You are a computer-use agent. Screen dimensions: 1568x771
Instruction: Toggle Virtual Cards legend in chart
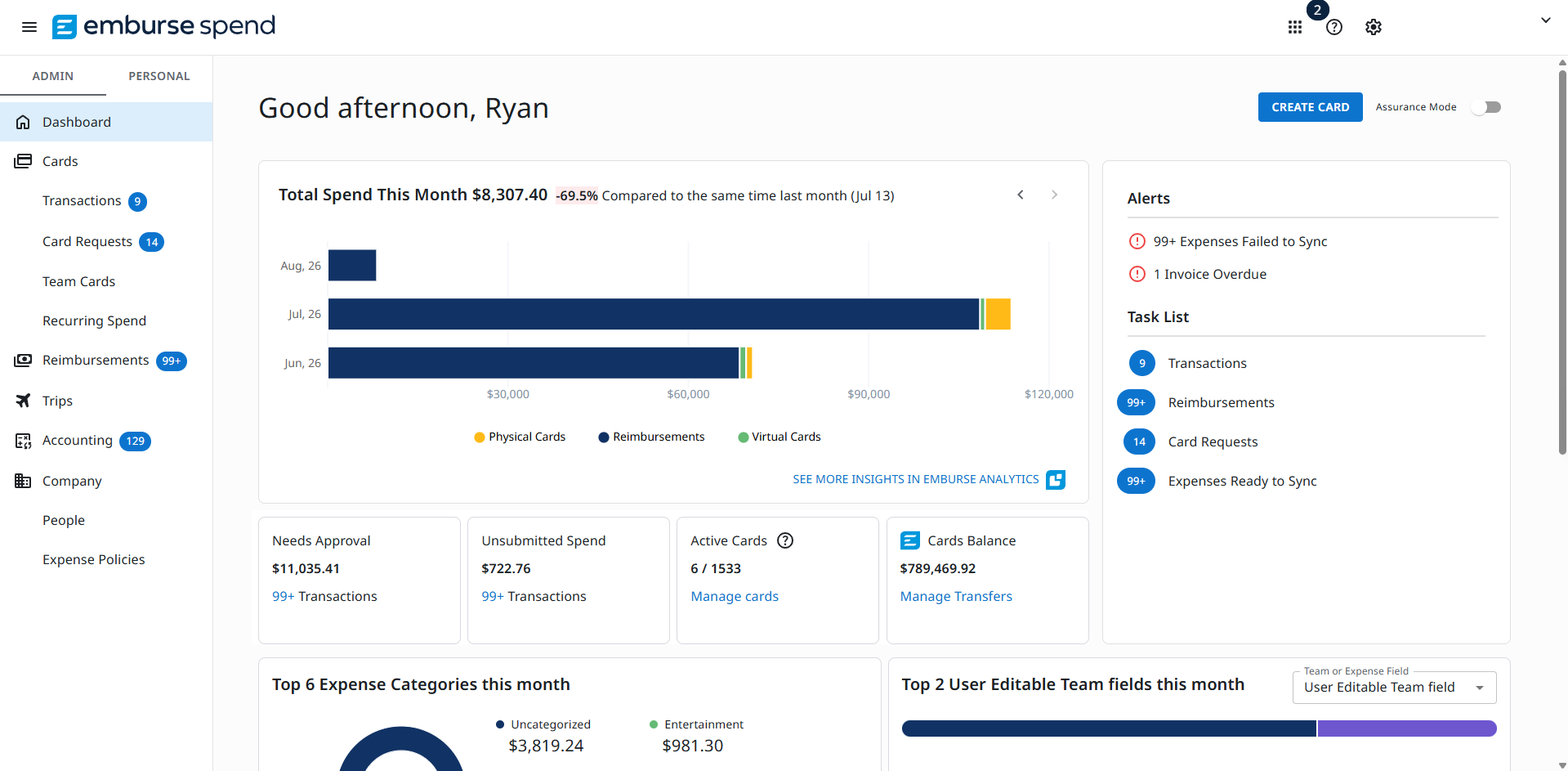pos(780,437)
